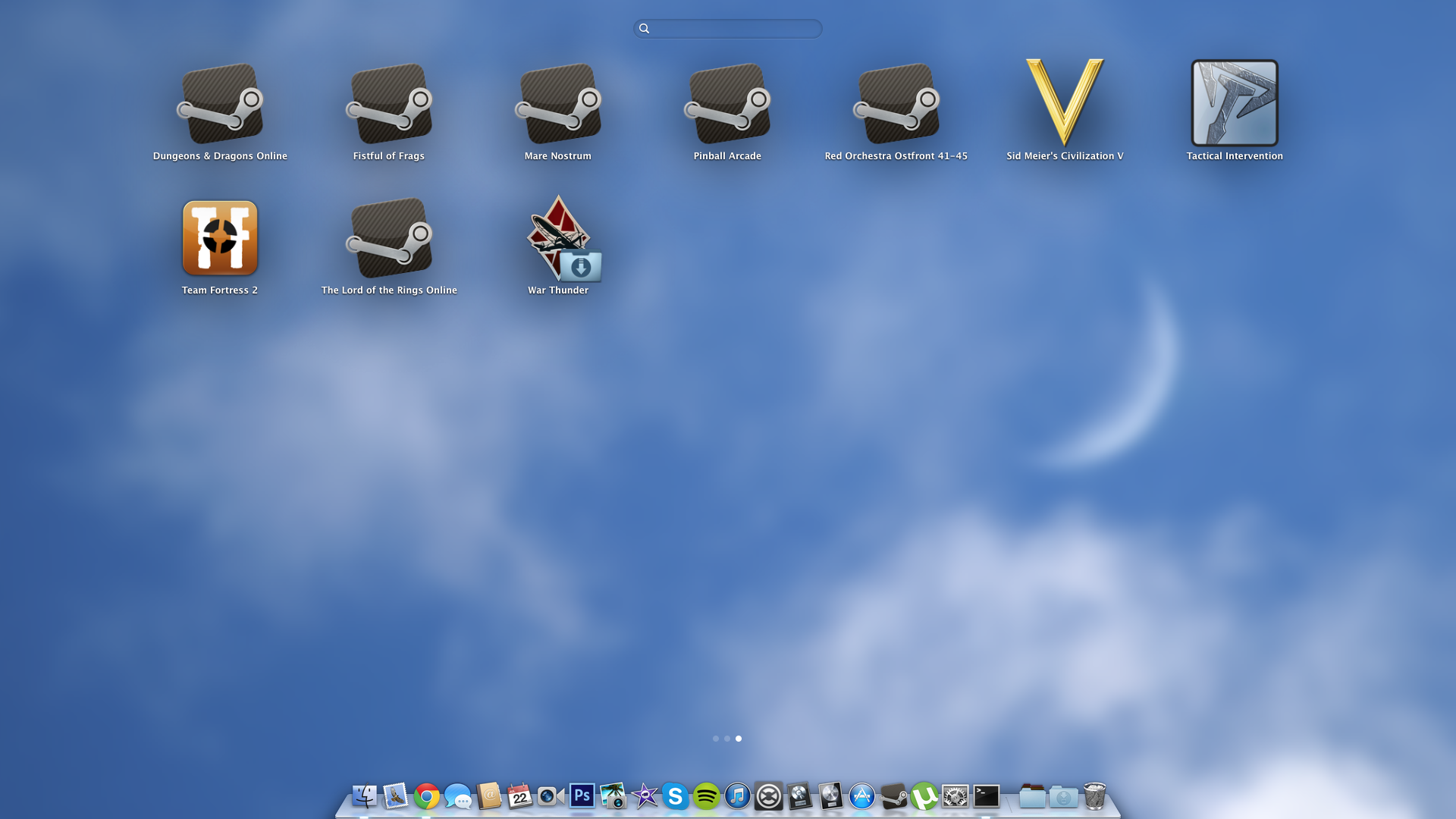The width and height of the screenshot is (1456, 819).
Task: Open the Trash in the dock
Action: (x=1094, y=796)
